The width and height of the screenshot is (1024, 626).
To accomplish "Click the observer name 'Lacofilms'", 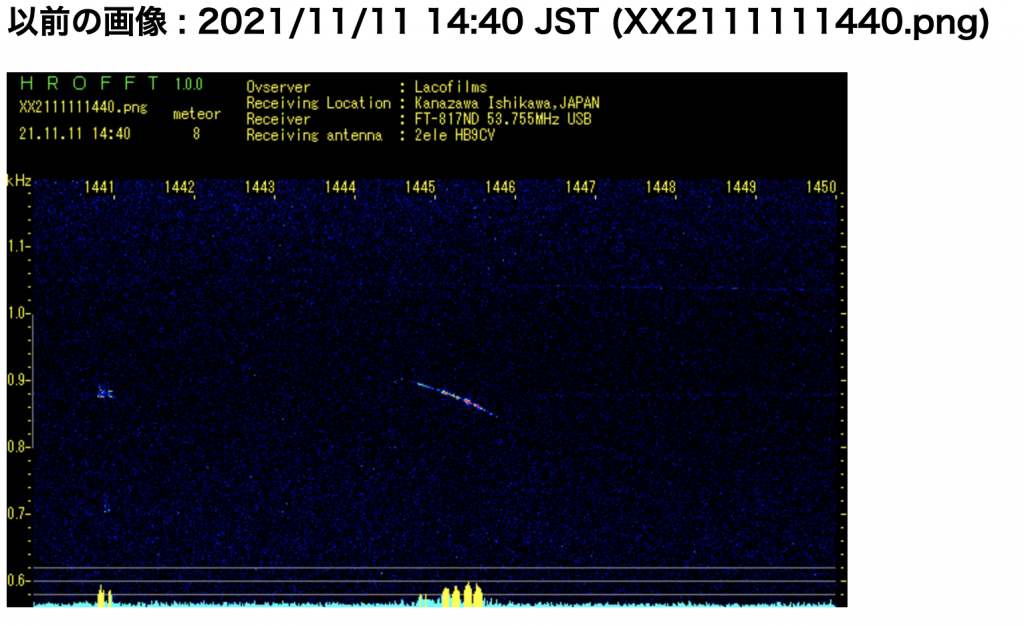I will [x=451, y=87].
